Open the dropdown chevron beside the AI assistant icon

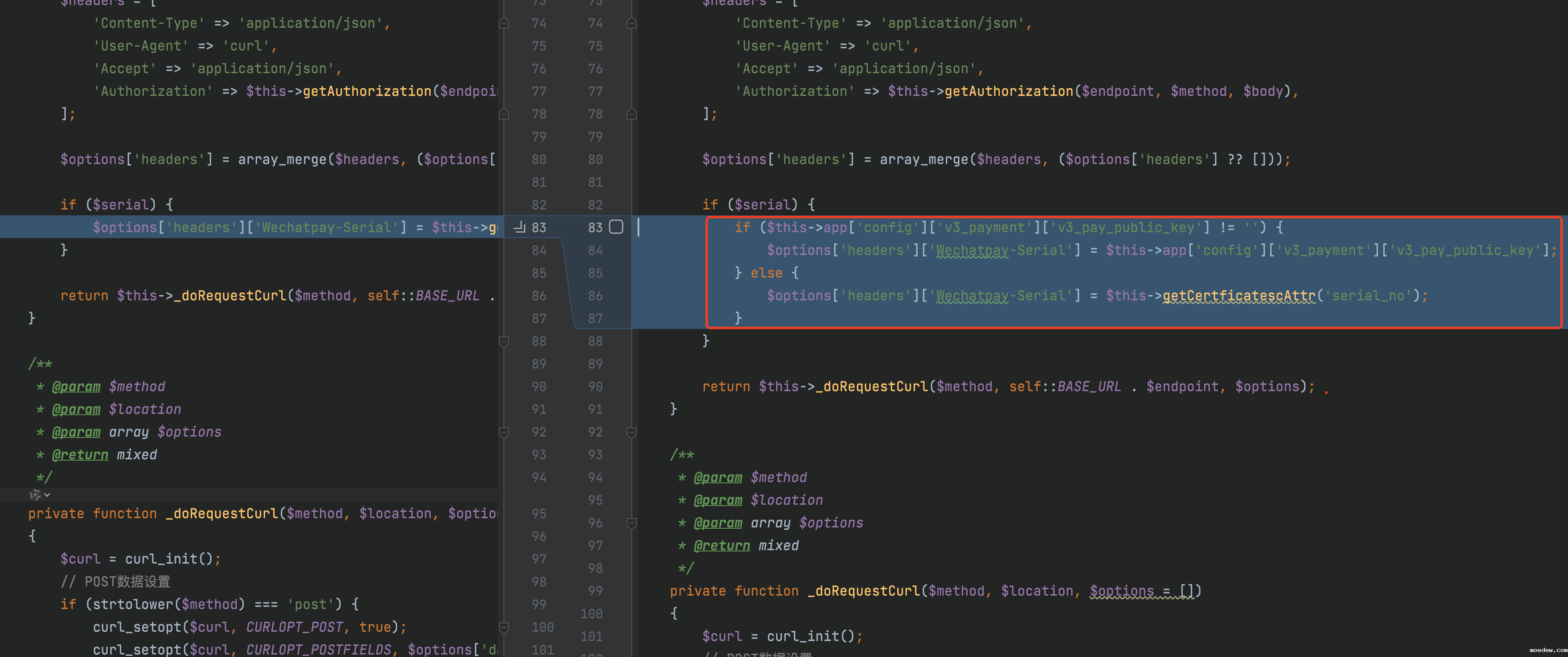[48, 494]
